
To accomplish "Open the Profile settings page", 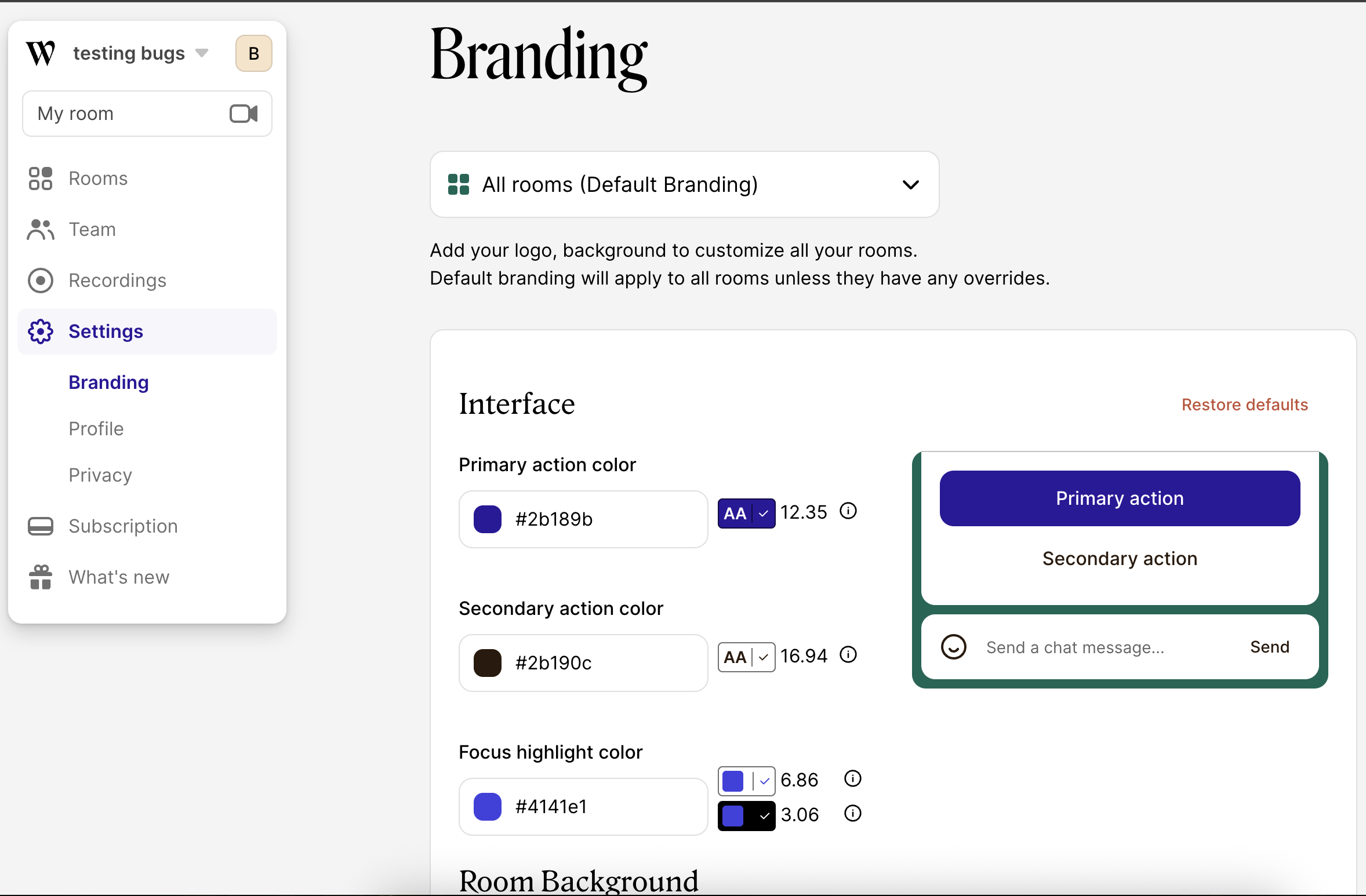I will [96, 429].
